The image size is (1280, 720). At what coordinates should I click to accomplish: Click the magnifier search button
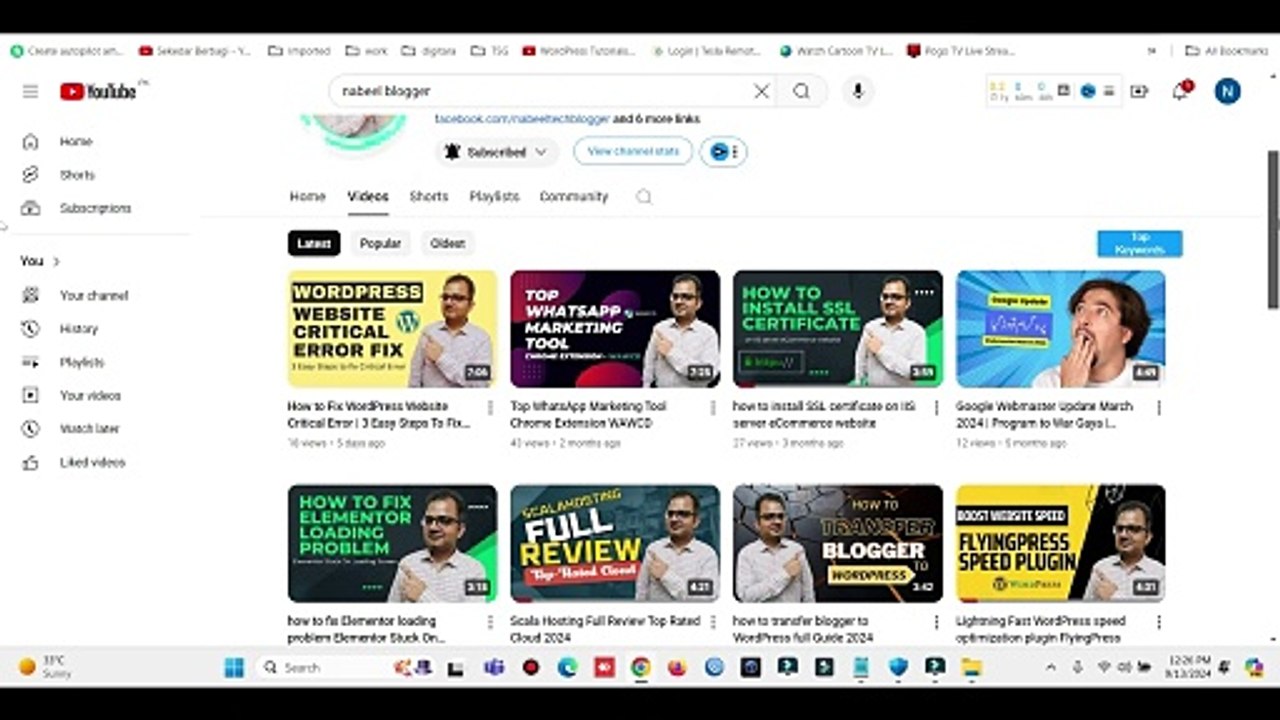point(801,91)
